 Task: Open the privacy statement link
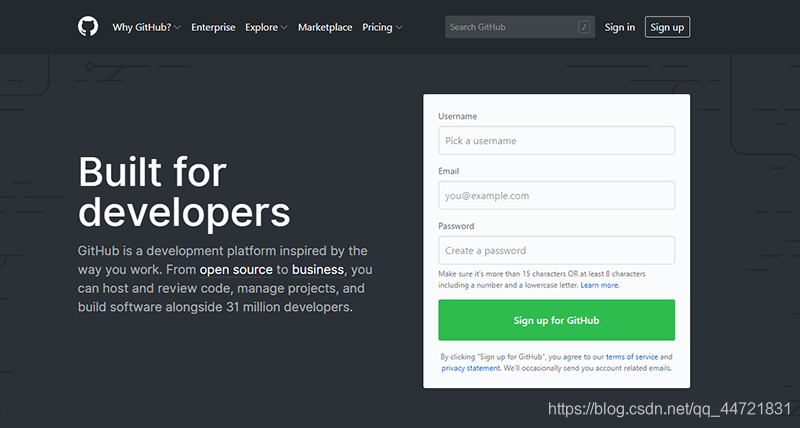tap(470, 368)
